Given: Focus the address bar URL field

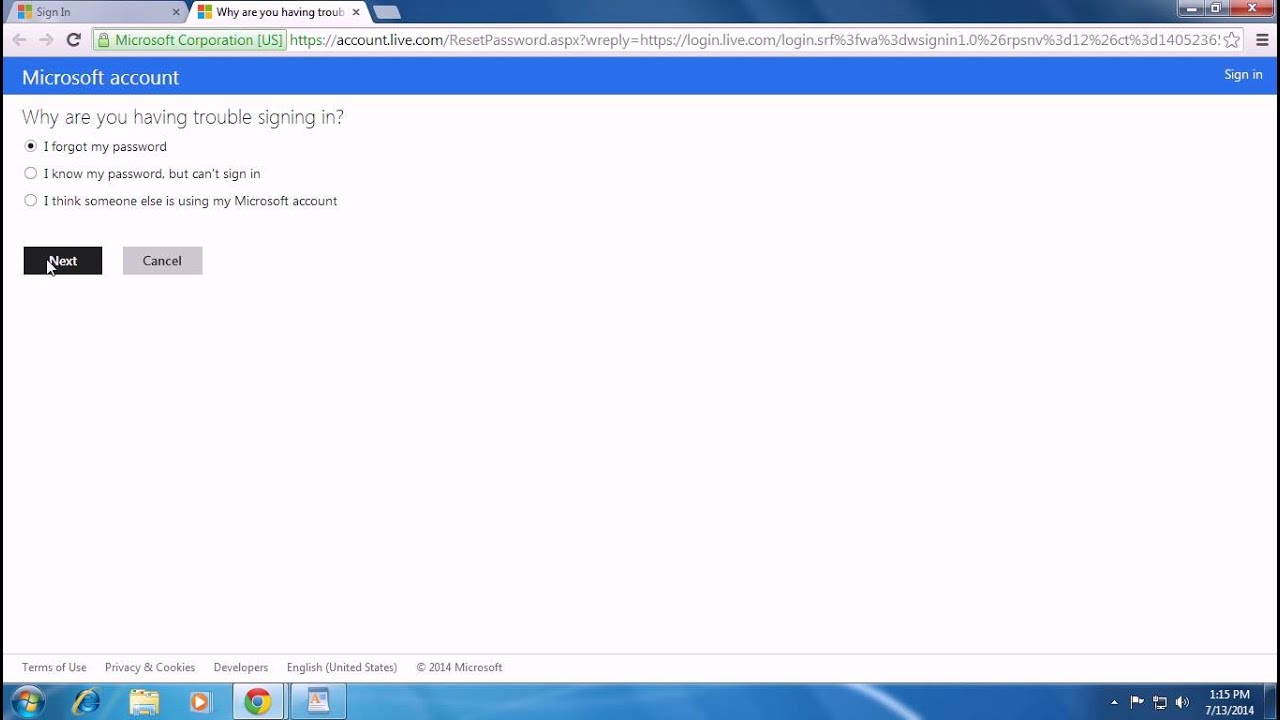Looking at the screenshot, I should tap(754, 40).
